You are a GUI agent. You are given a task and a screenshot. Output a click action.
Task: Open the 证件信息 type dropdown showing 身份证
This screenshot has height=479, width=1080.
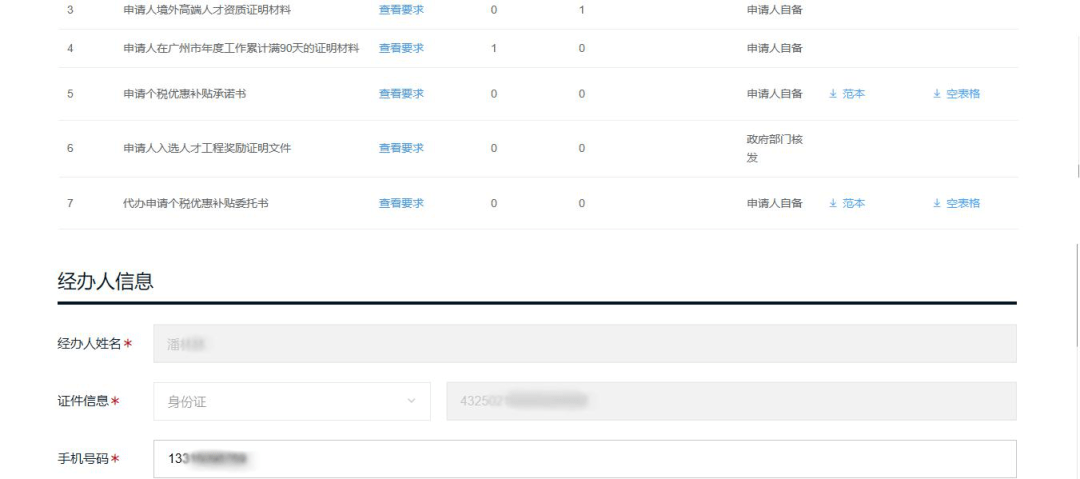pos(291,402)
